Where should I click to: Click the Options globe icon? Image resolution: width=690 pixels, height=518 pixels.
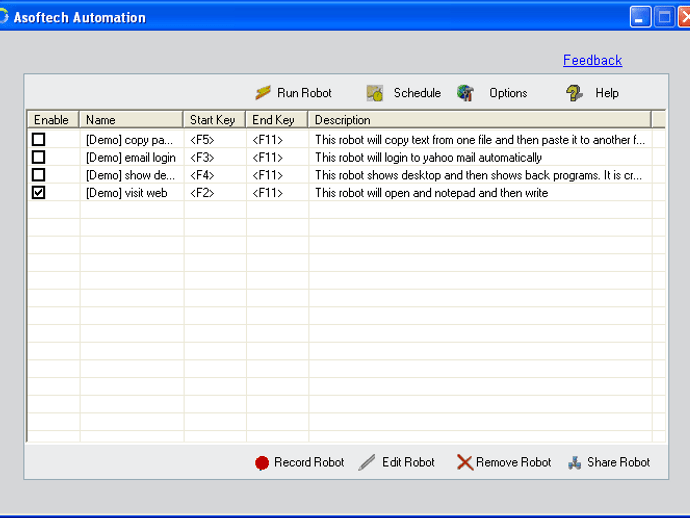pyautogui.click(x=465, y=93)
